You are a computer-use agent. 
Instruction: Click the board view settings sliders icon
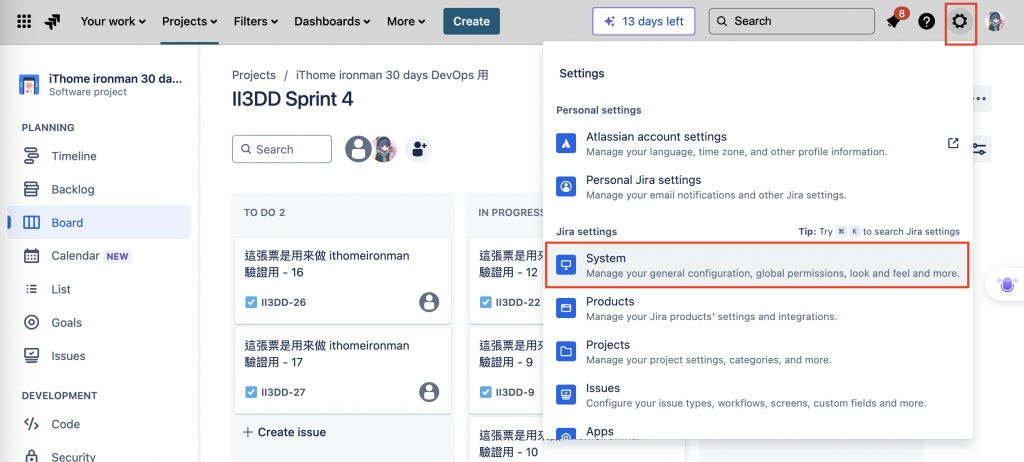980,149
